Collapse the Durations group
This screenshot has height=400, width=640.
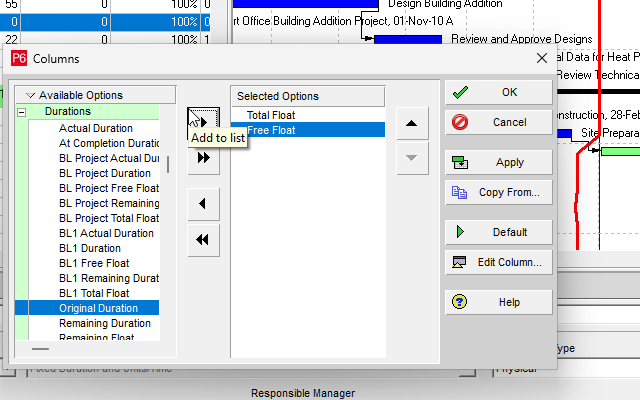pyautogui.click(x=22, y=112)
